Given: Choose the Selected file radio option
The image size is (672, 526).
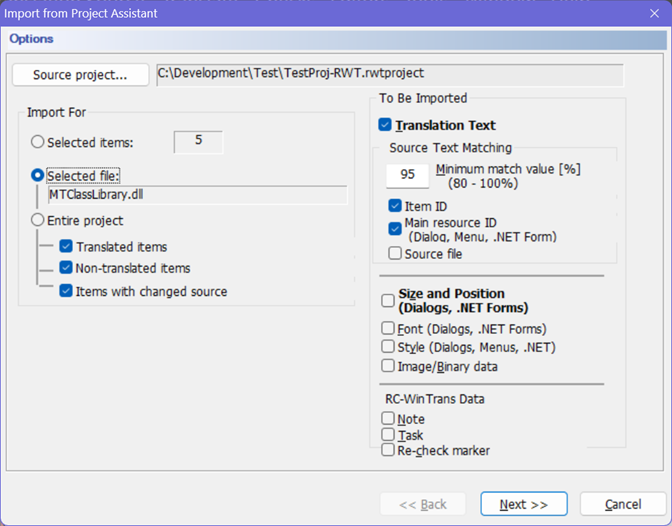Looking at the screenshot, I should 38,175.
